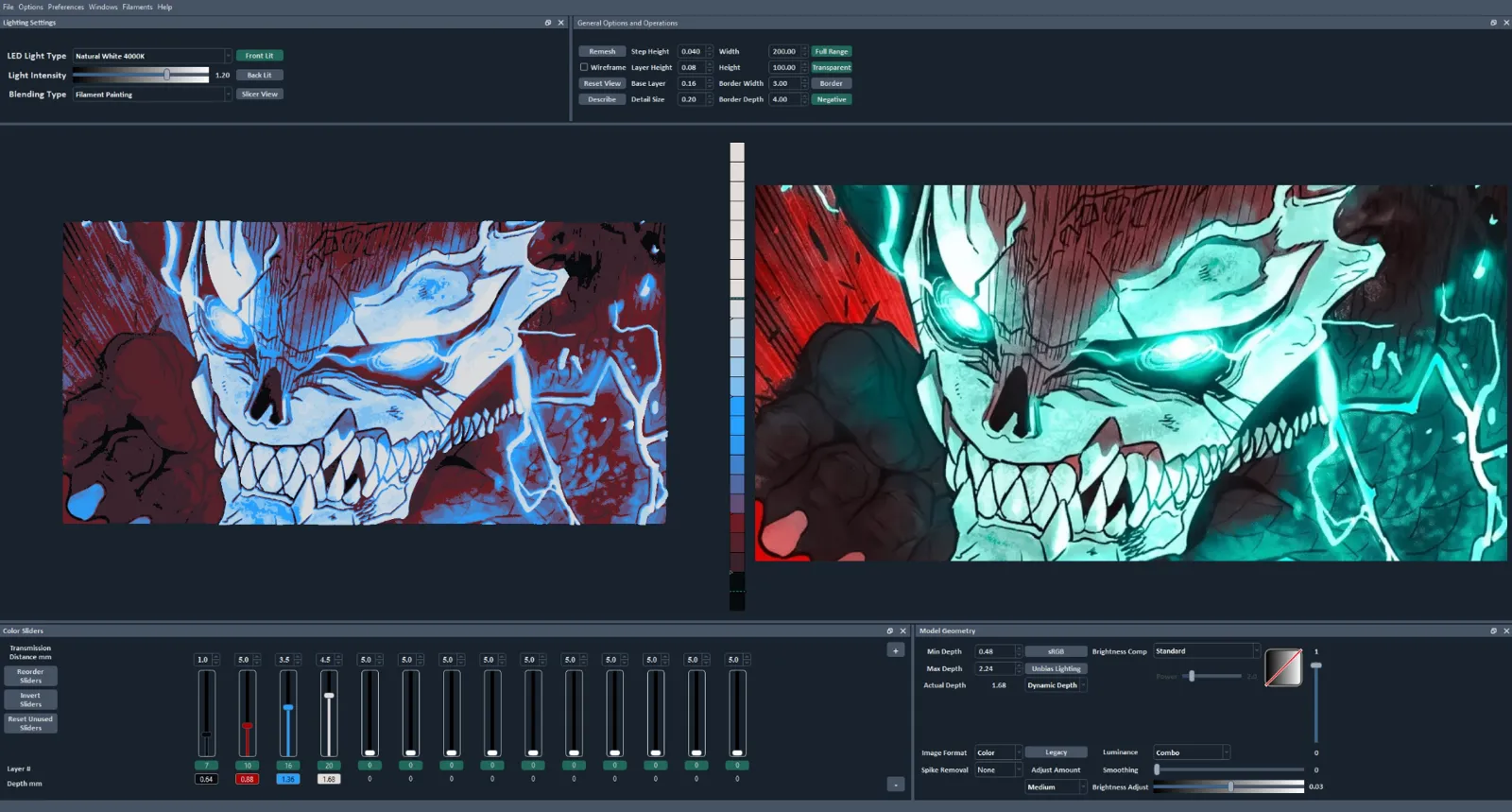Click the Width value field

(788, 51)
